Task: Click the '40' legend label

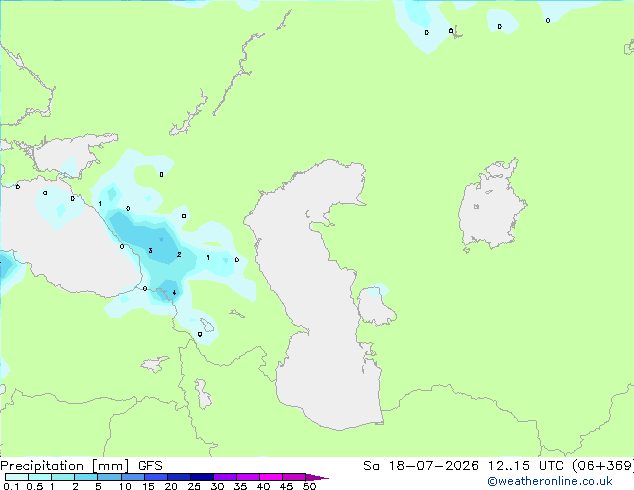Action: click(263, 486)
